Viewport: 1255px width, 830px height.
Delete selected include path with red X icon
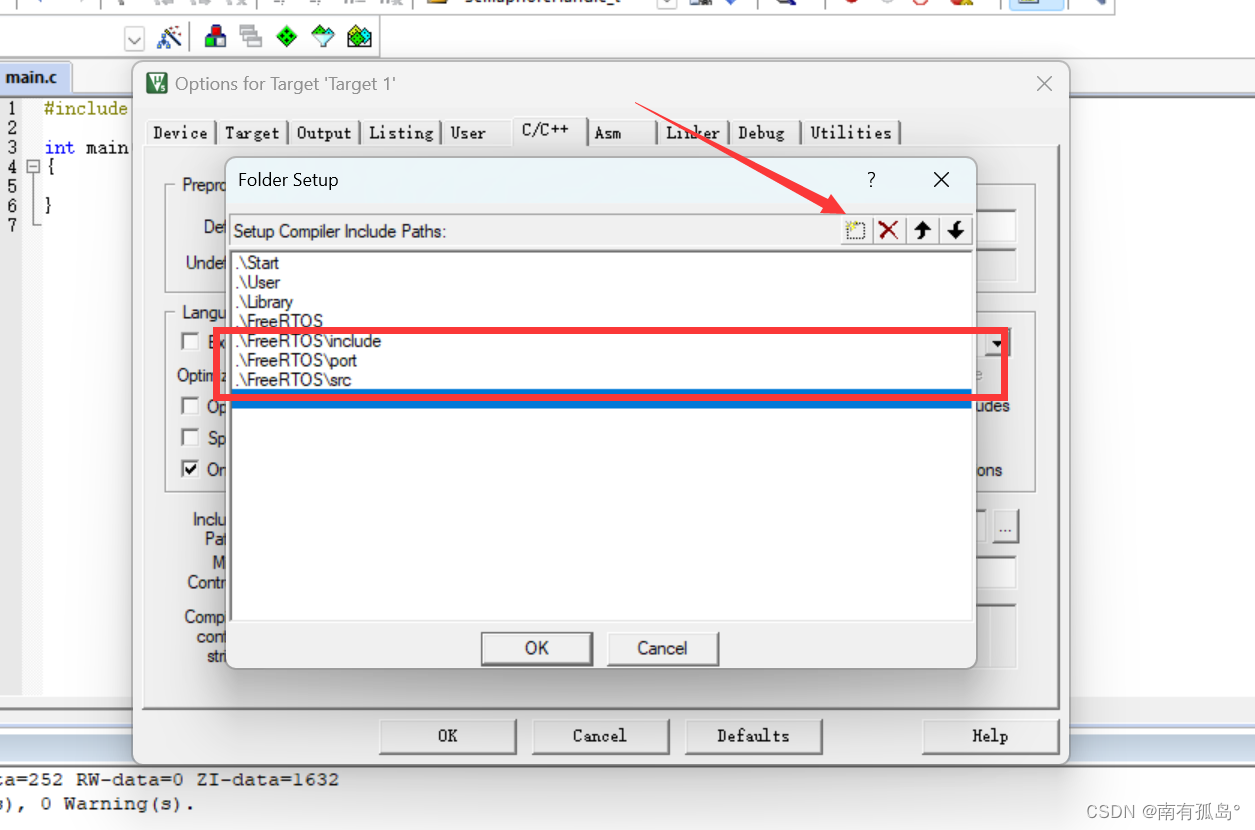tap(889, 230)
